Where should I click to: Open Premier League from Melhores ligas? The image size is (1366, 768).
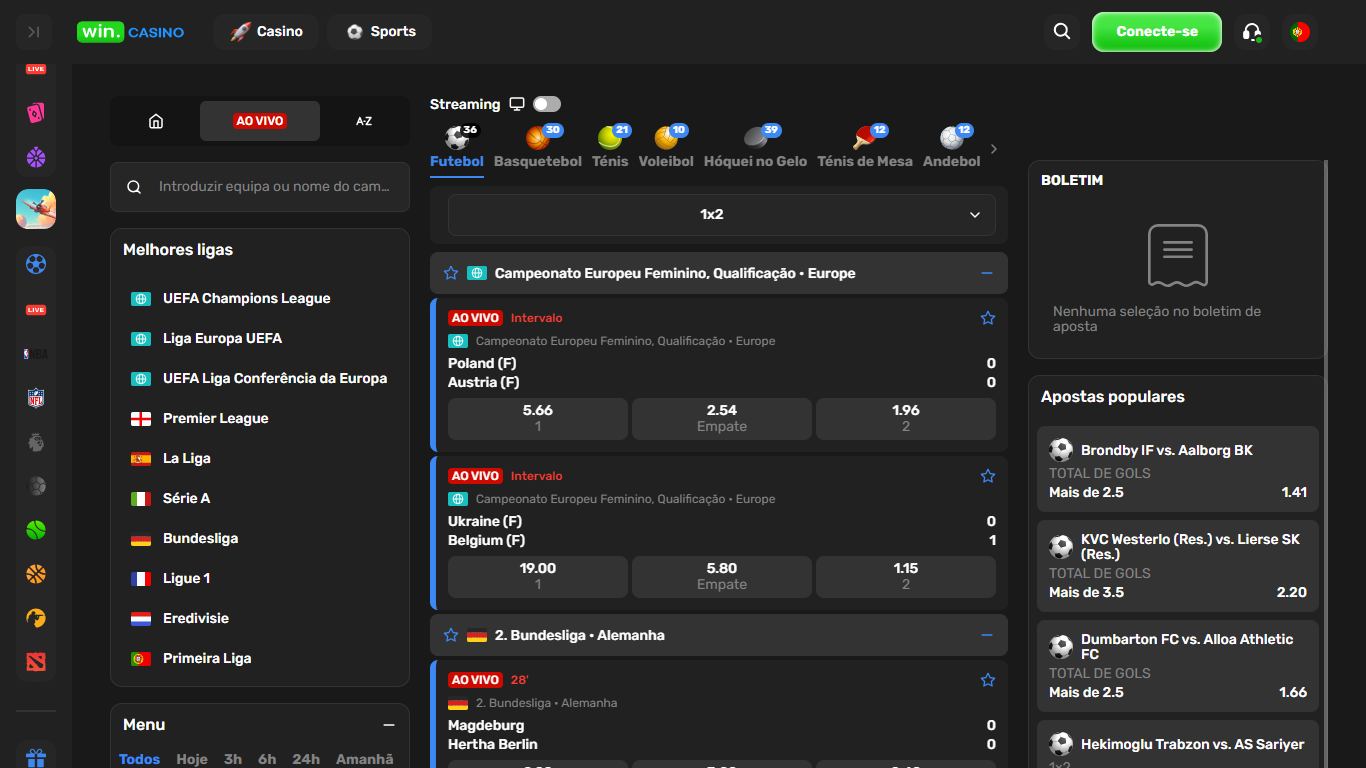tap(215, 418)
